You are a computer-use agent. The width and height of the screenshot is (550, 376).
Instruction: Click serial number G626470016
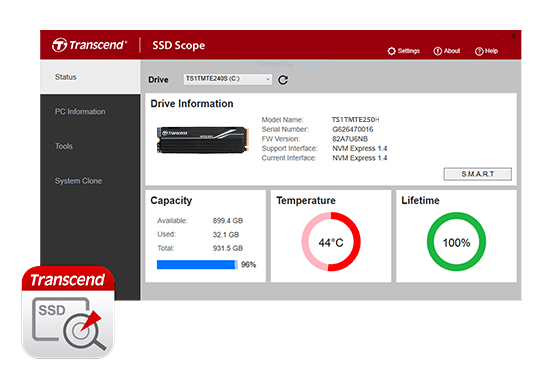coord(353,129)
